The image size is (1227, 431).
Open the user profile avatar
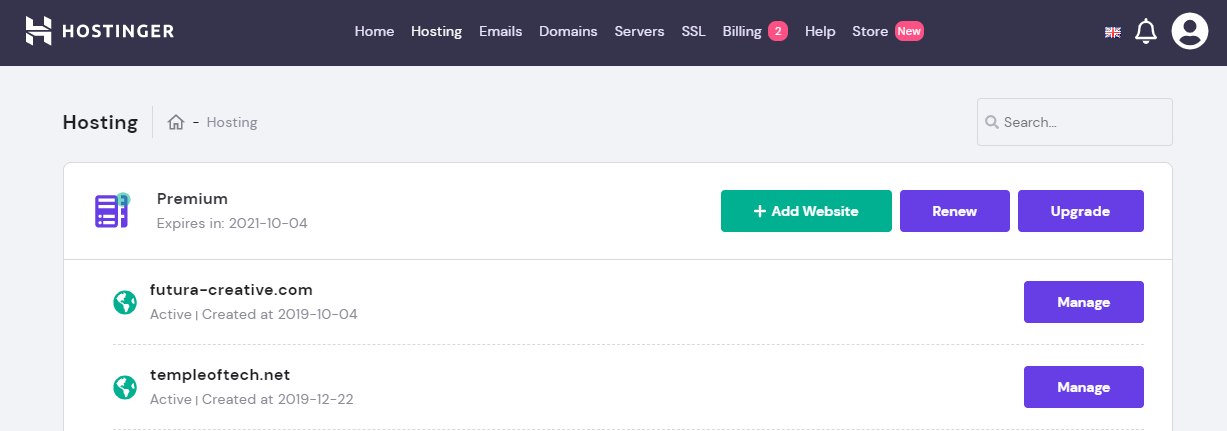pyautogui.click(x=1190, y=31)
